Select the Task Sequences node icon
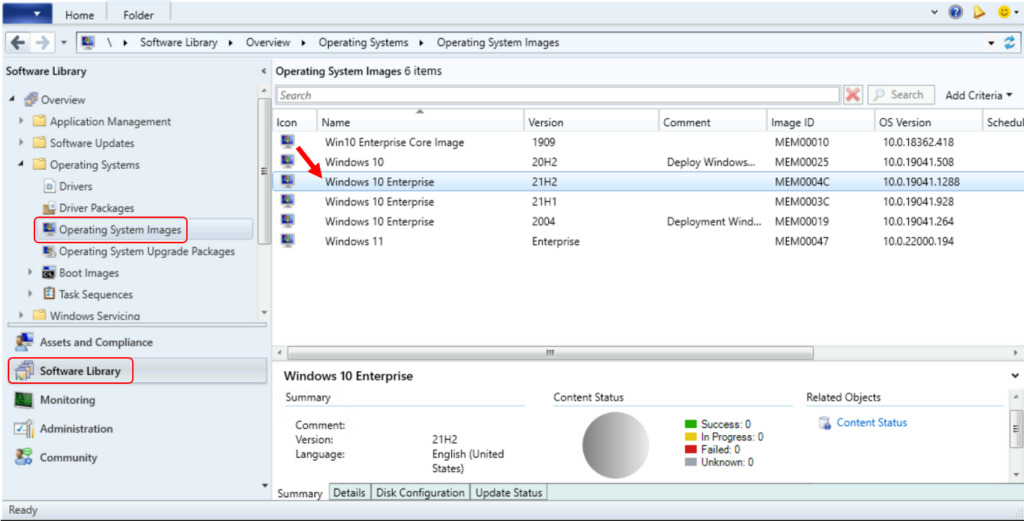This screenshot has width=1024, height=521. pyautogui.click(x=49, y=294)
